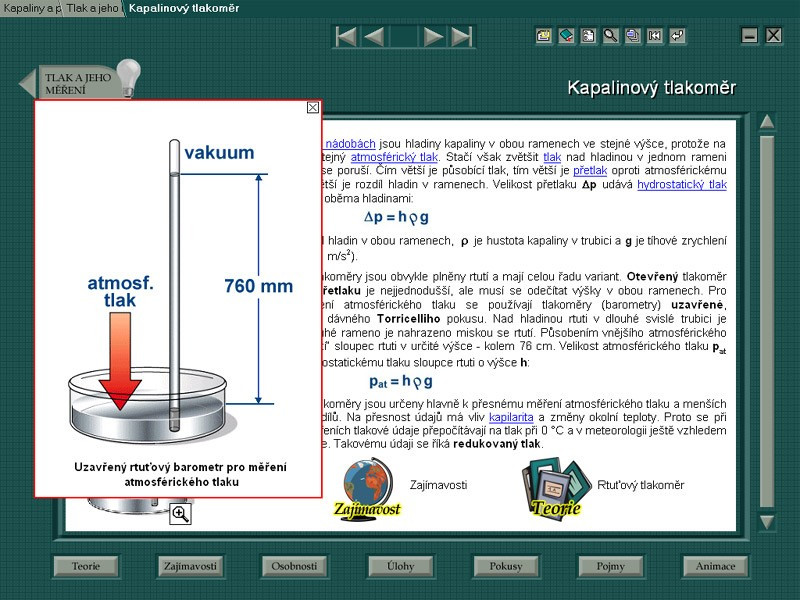
Task: Click the Teorie books icon
Action: [x=555, y=489]
